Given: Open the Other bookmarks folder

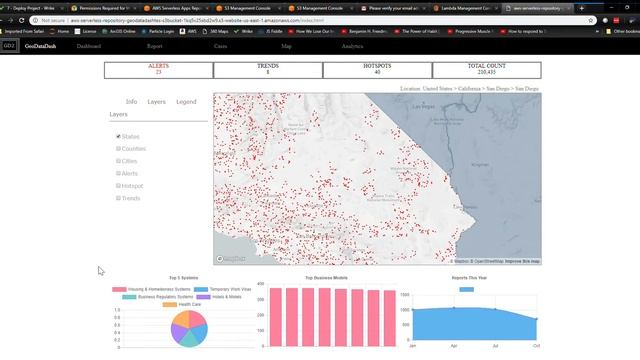Looking at the screenshot, I should [623, 31].
